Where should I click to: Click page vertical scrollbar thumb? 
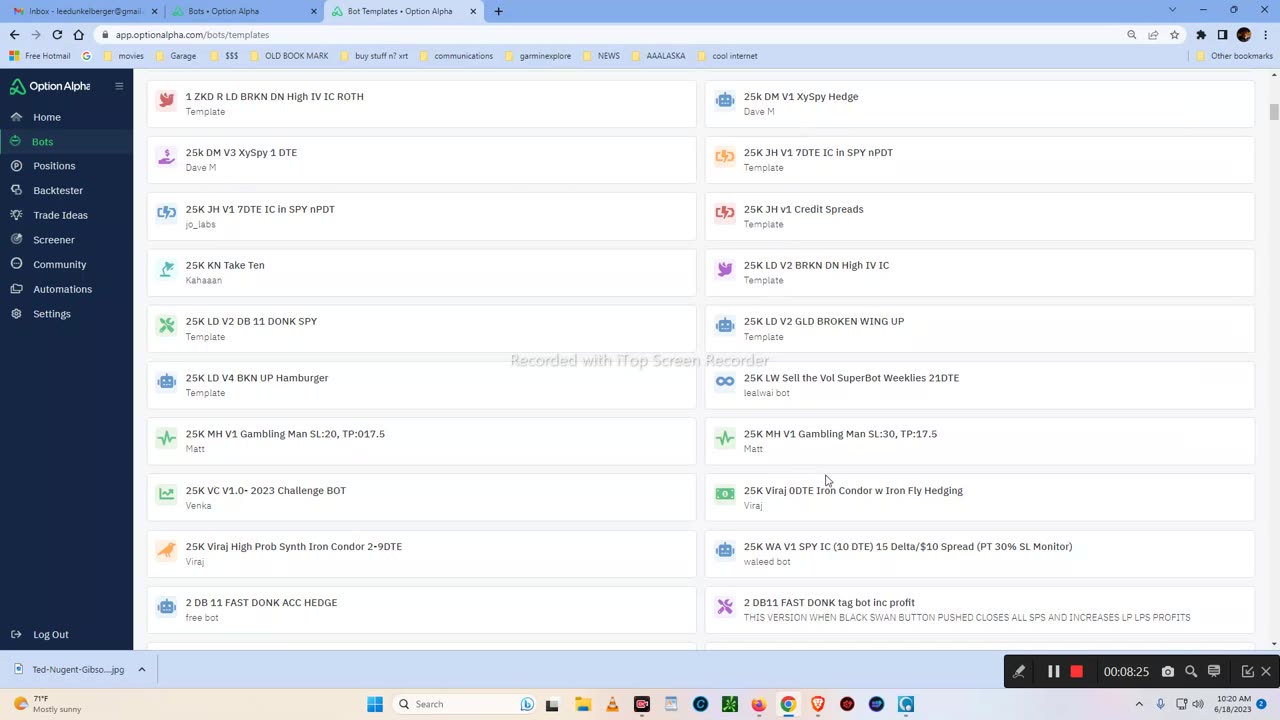[x=1274, y=111]
